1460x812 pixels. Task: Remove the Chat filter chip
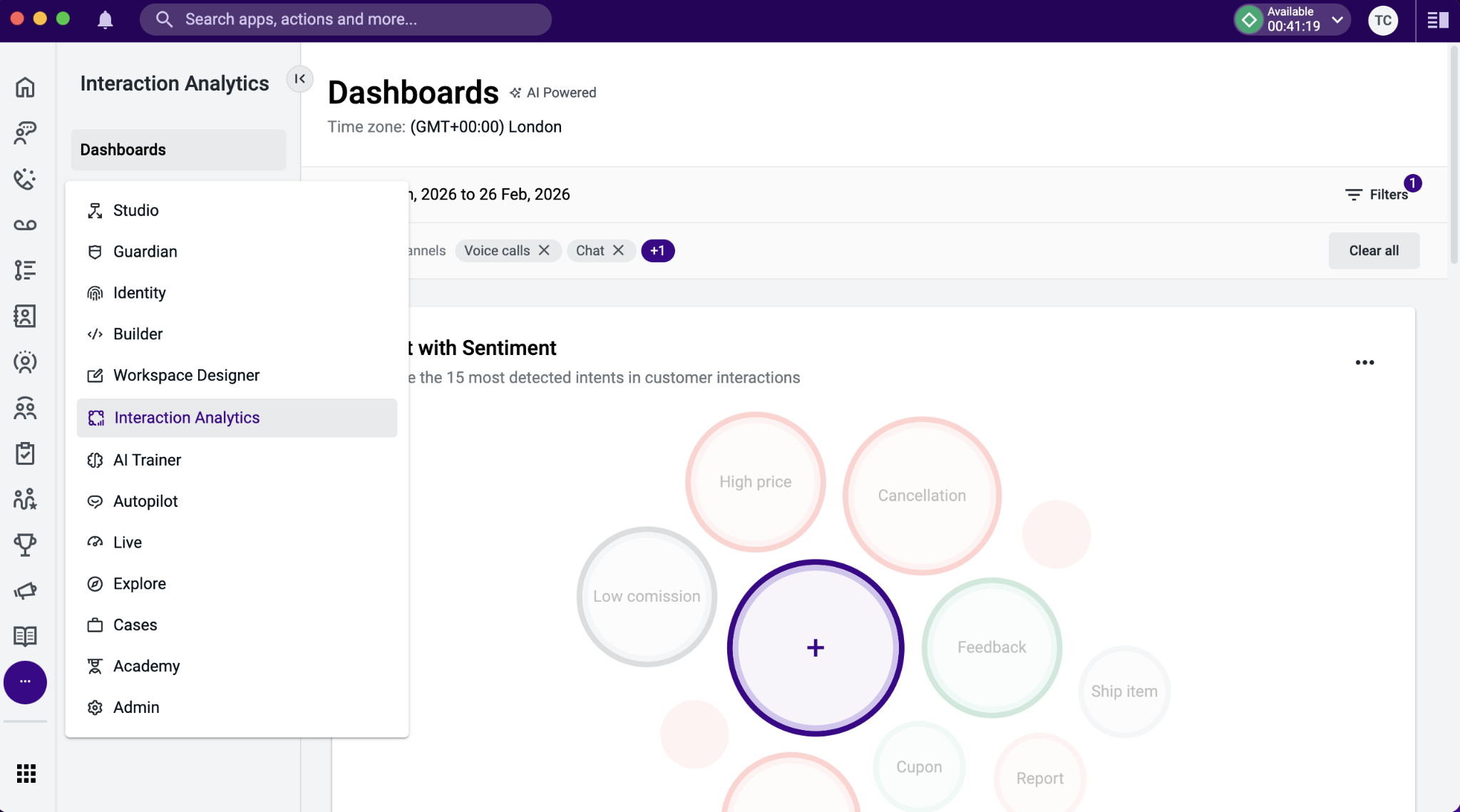coord(618,250)
